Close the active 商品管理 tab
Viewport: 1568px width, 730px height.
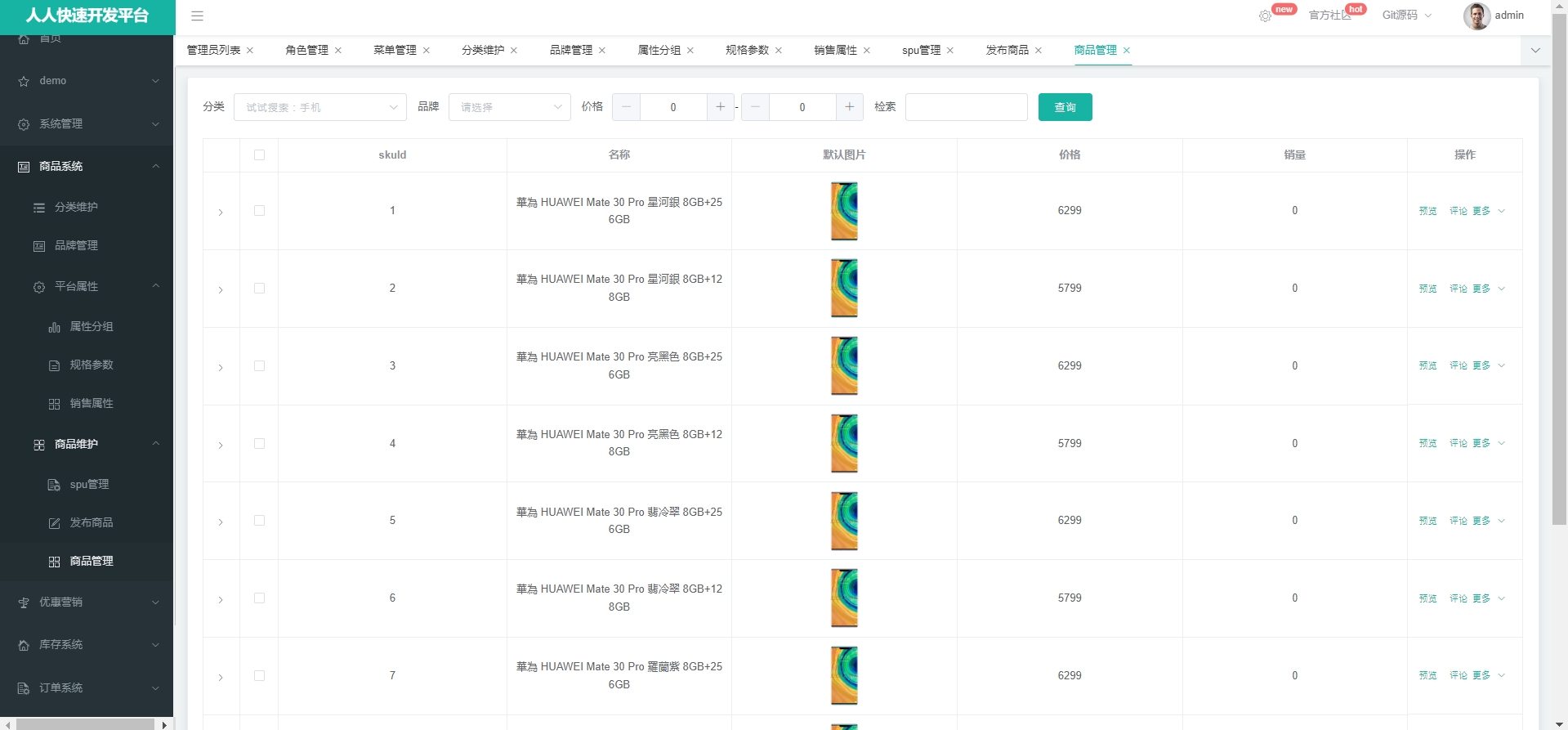(x=1127, y=51)
